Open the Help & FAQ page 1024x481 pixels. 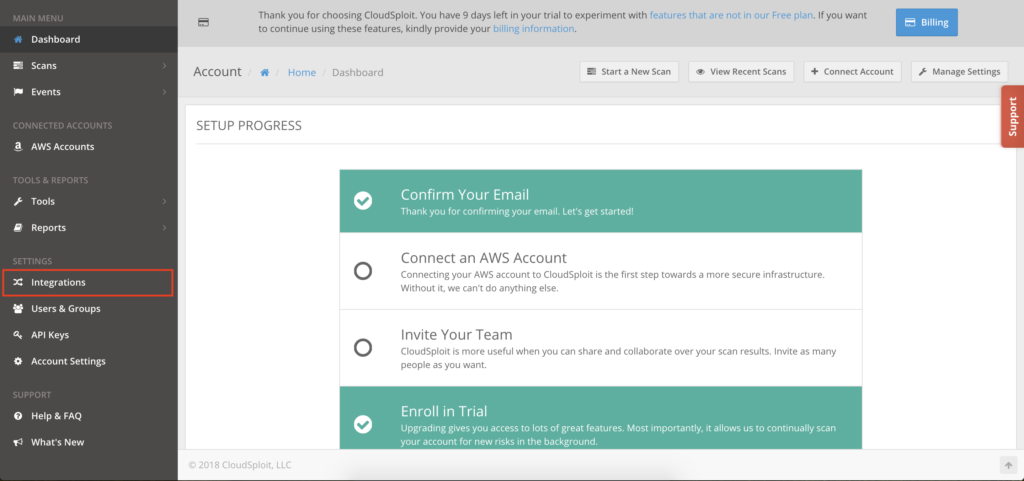pyautogui.click(x=56, y=416)
